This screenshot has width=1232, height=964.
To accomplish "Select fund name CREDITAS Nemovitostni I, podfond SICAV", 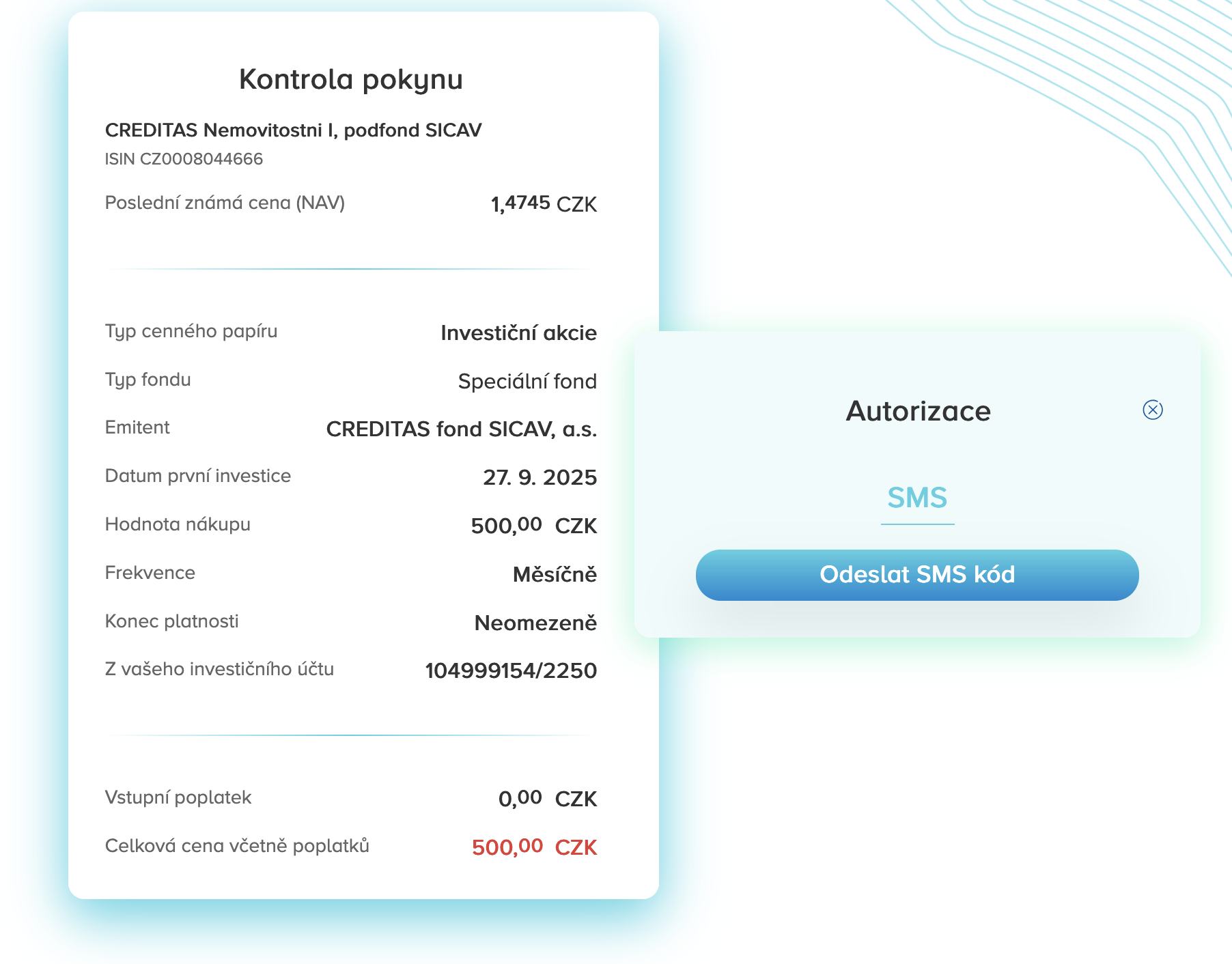I will pos(294,130).
